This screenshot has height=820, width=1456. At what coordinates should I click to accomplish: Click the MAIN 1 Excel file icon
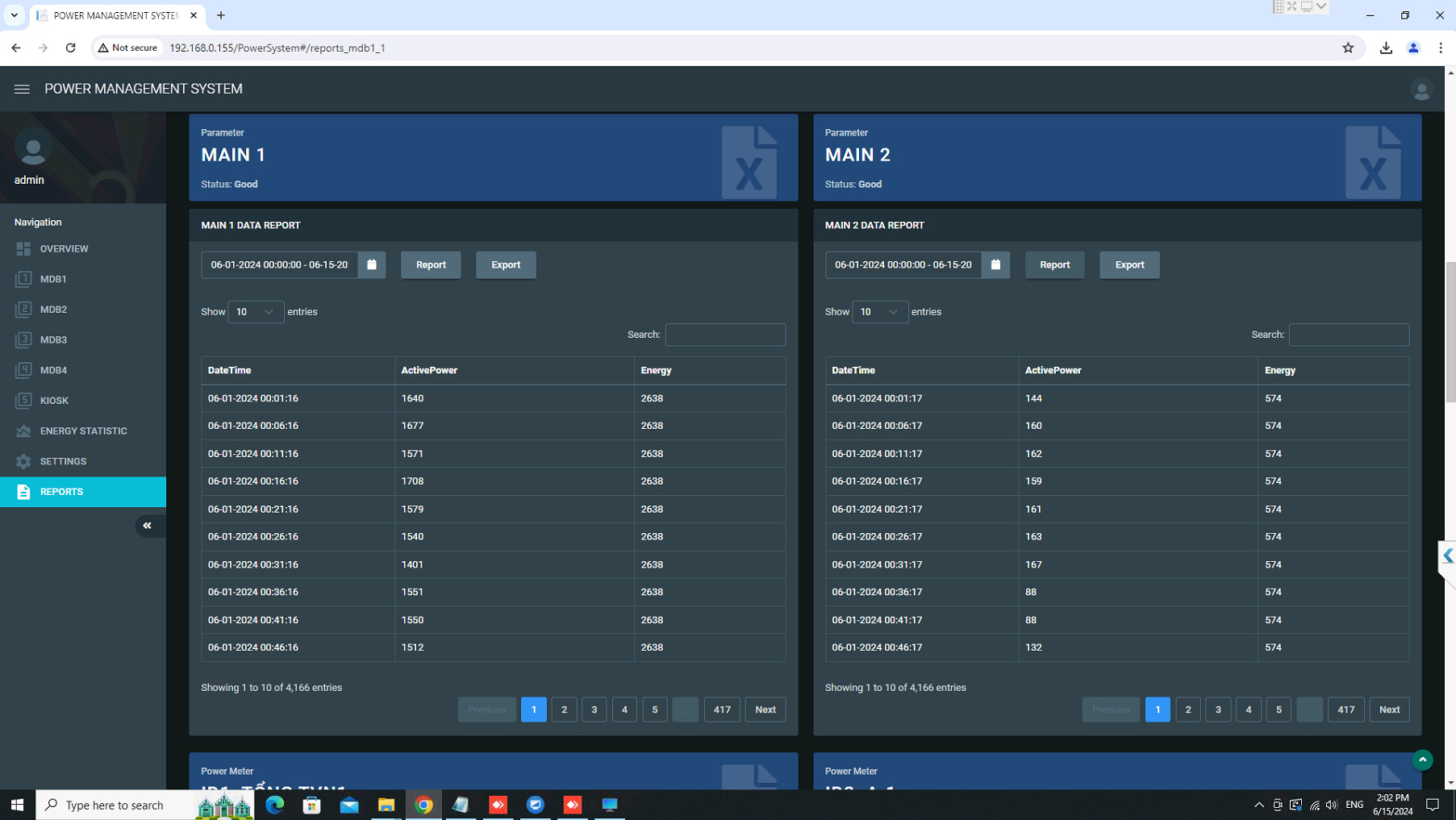pos(749,161)
